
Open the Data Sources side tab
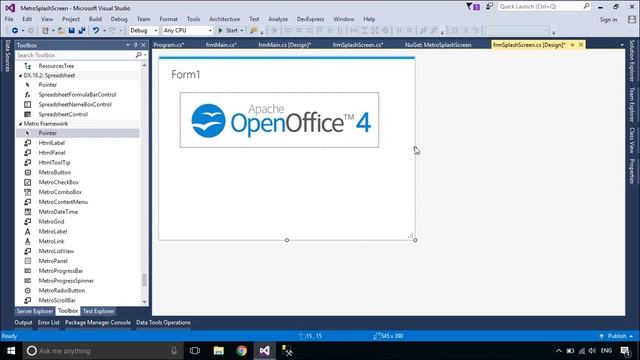pos(7,56)
